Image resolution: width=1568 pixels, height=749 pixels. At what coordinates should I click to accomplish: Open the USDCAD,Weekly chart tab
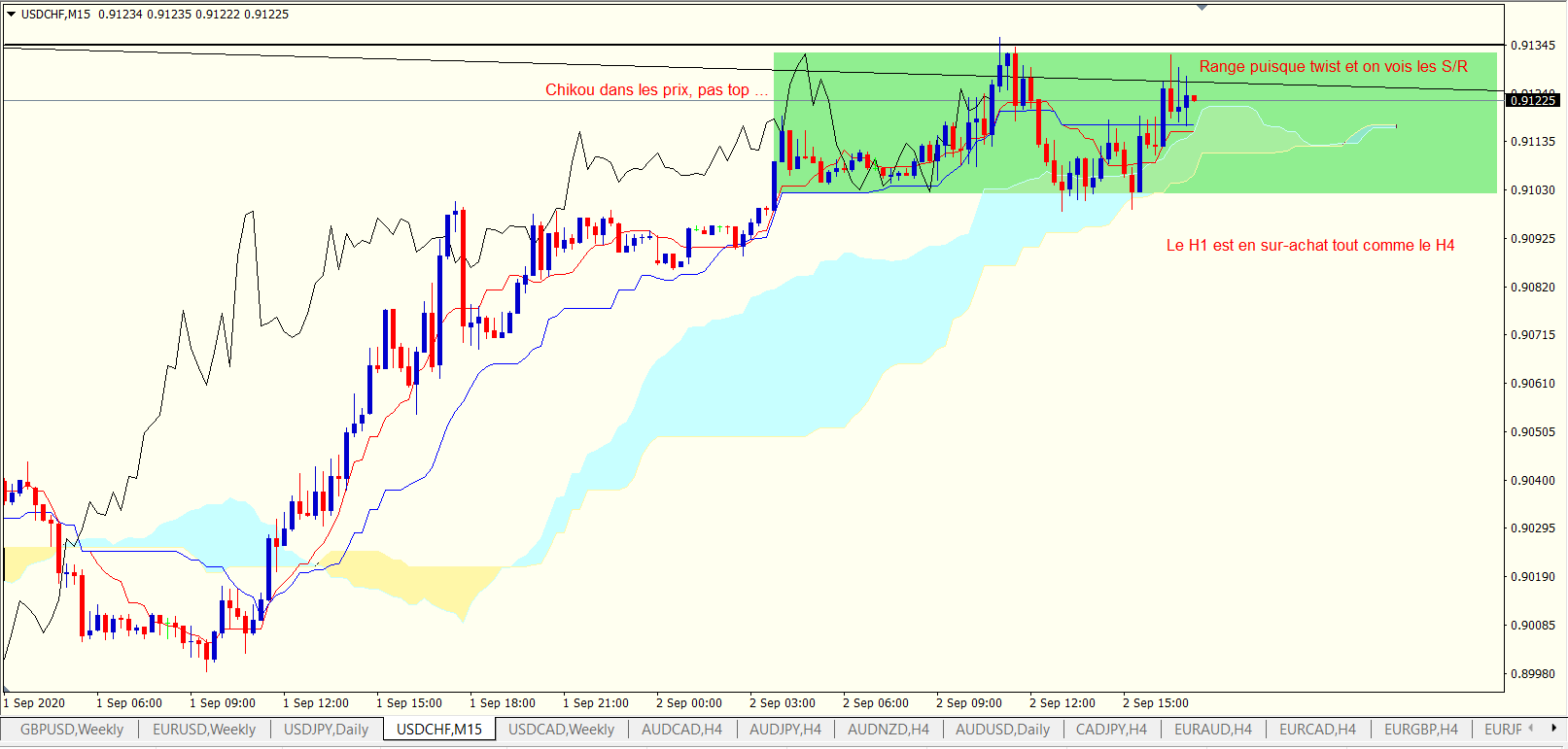coord(561,730)
